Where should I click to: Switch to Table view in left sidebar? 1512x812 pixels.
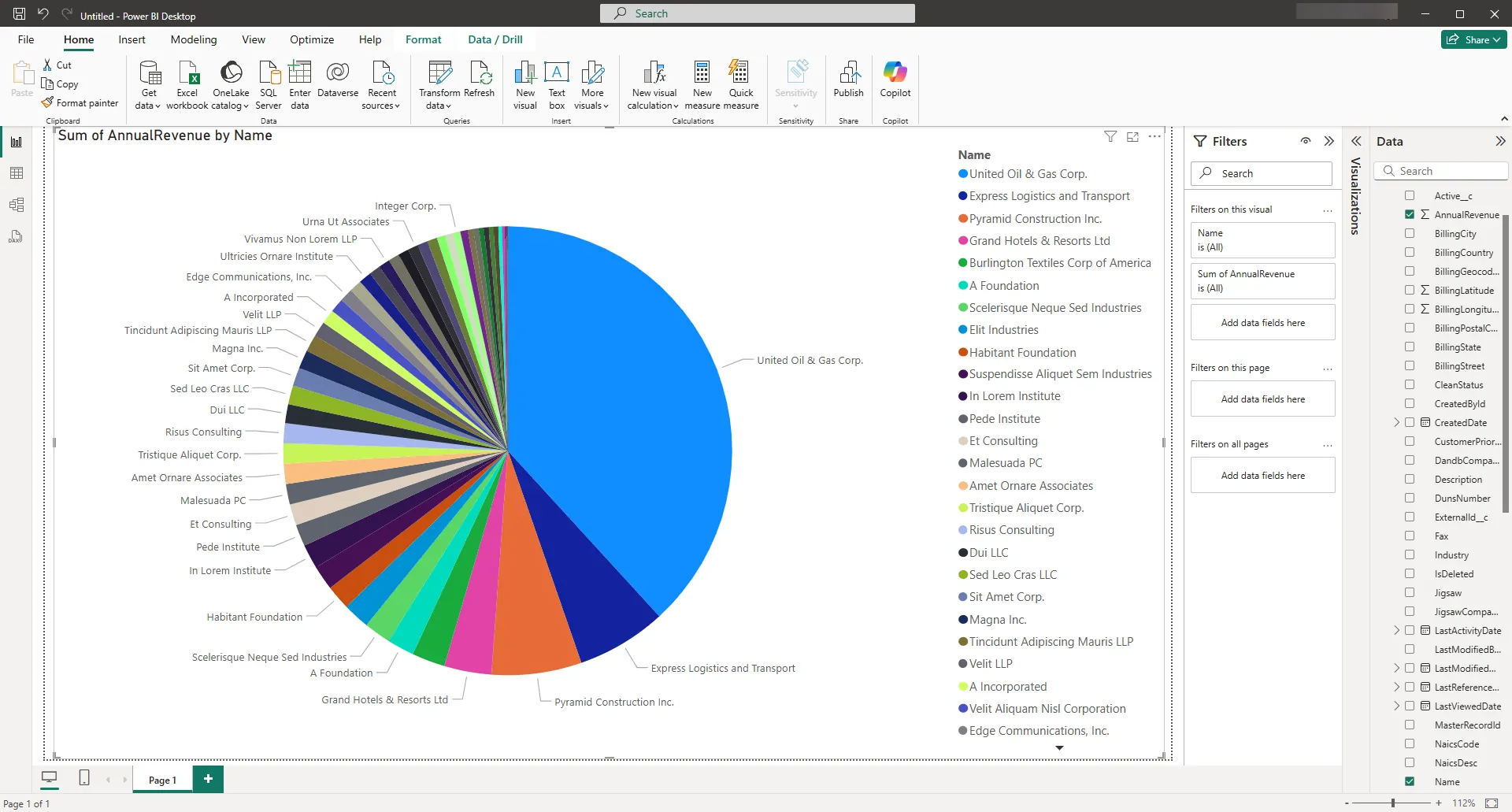click(17, 173)
